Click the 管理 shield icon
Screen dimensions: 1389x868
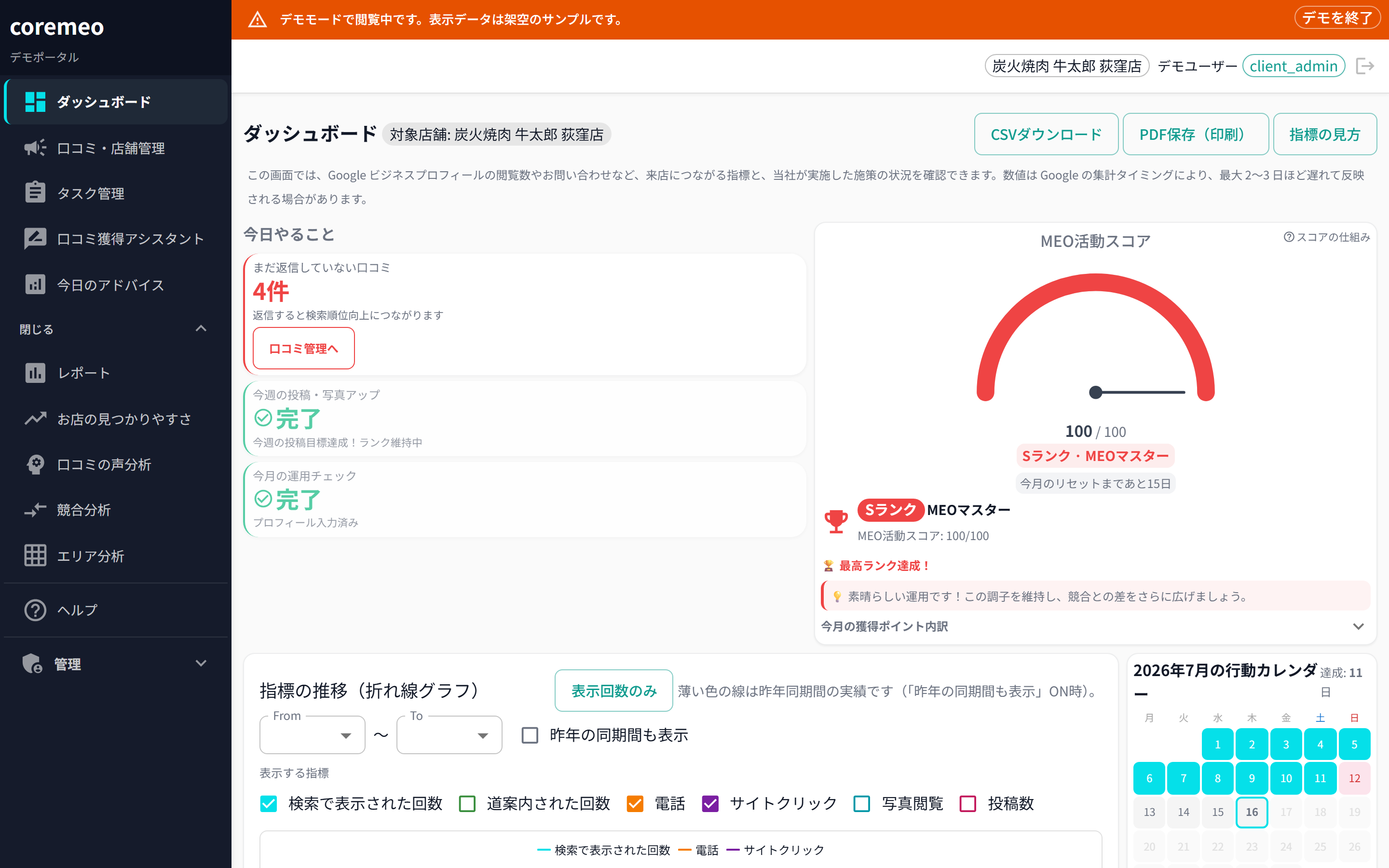point(32,664)
